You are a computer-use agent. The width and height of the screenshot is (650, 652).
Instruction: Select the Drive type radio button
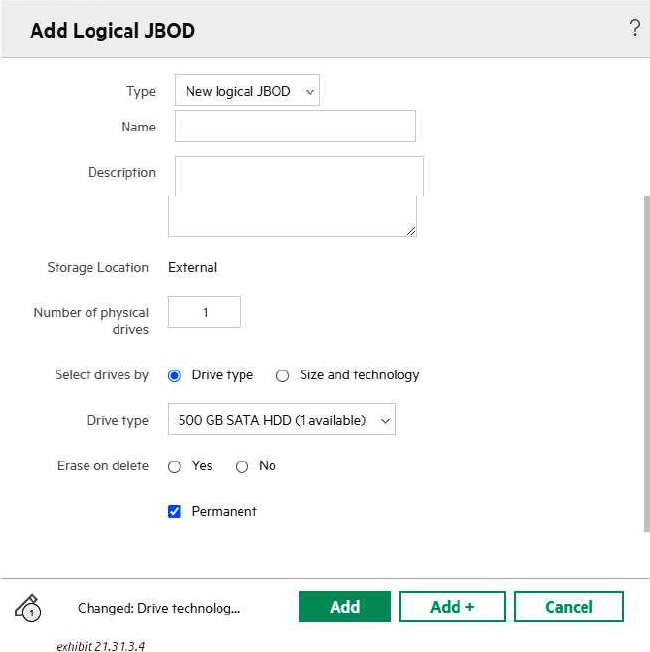(174, 376)
